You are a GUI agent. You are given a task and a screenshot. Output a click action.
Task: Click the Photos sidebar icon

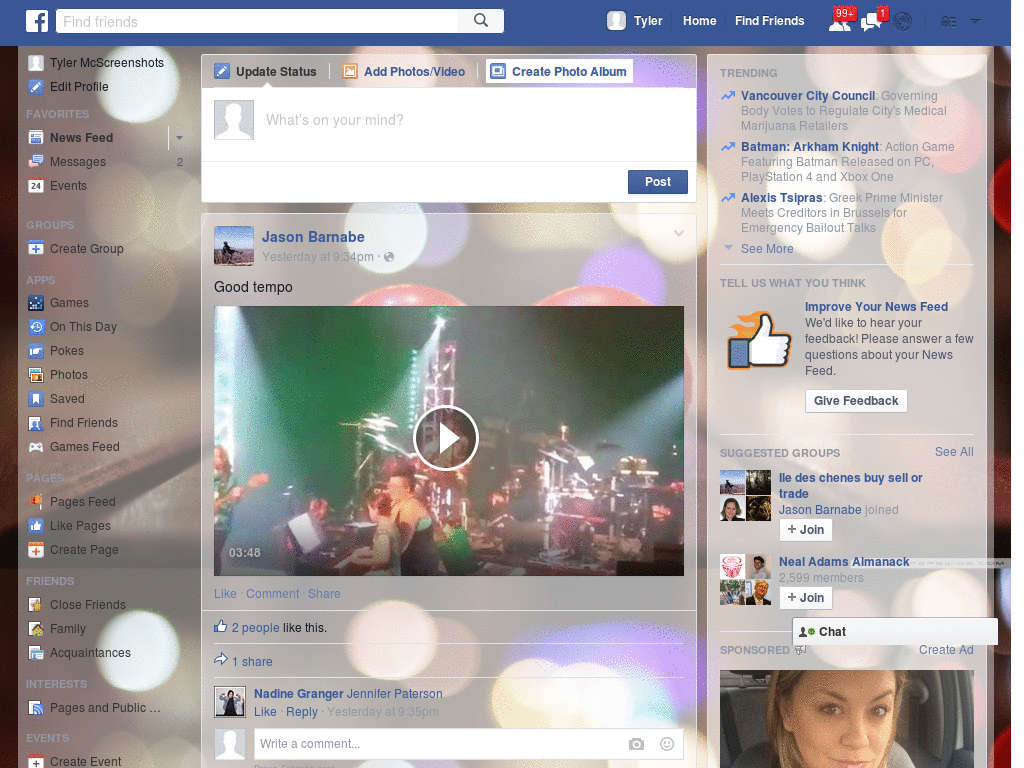pyautogui.click(x=36, y=374)
